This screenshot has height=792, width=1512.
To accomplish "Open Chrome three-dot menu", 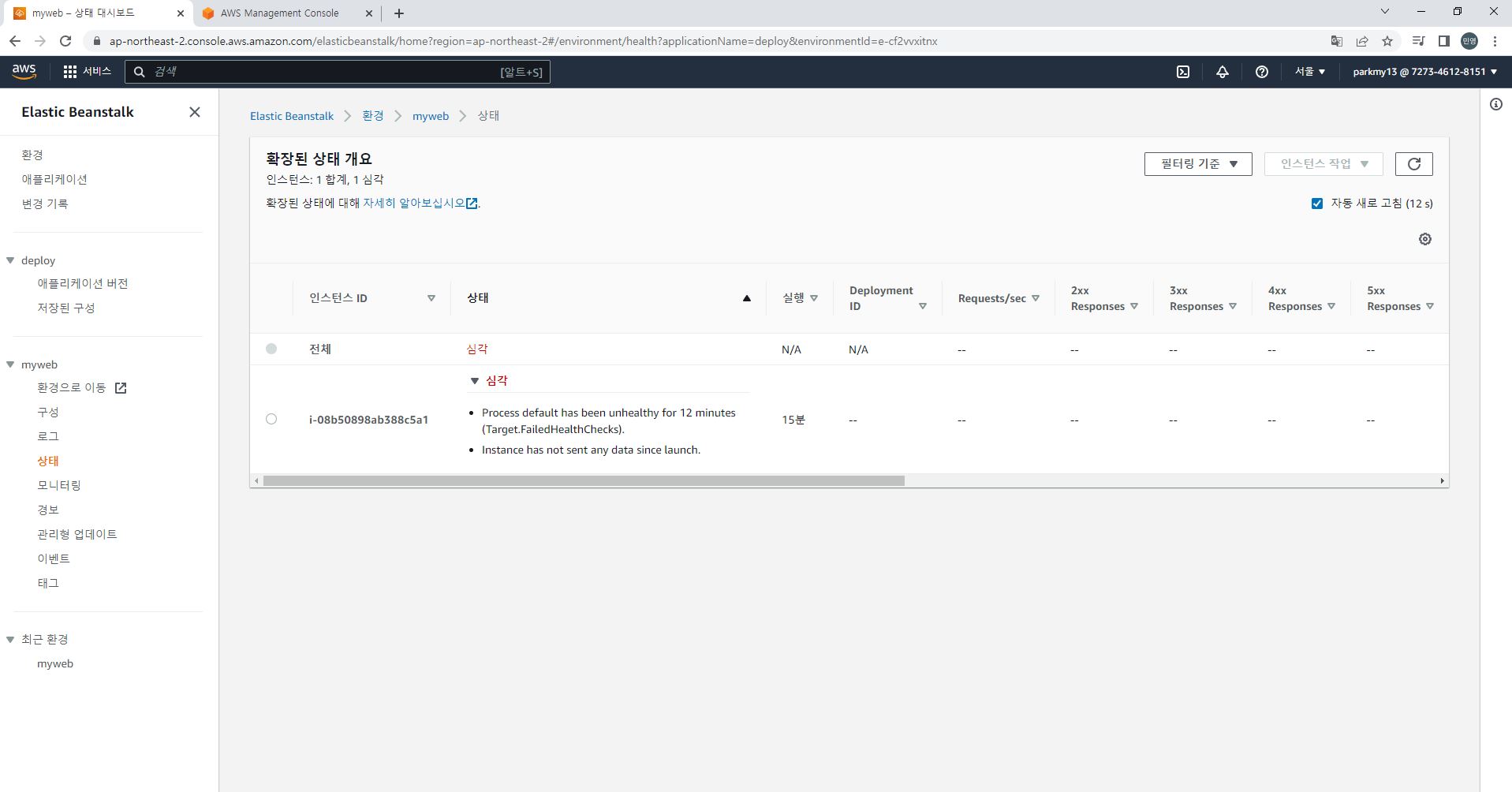I will (1495, 41).
